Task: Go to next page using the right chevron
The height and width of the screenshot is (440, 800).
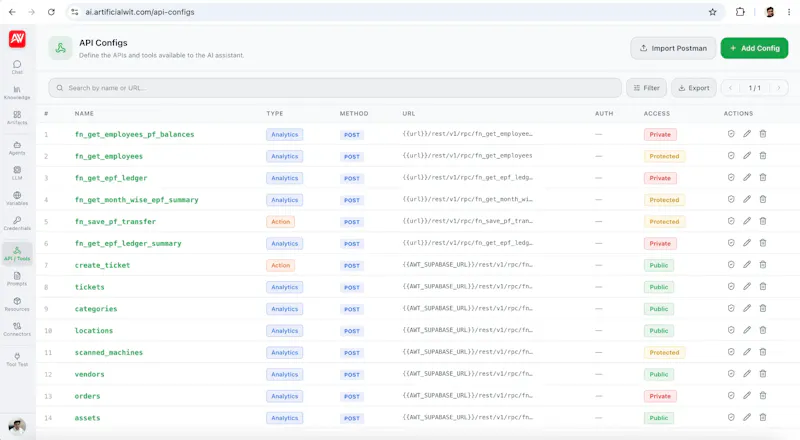Action: [x=779, y=88]
